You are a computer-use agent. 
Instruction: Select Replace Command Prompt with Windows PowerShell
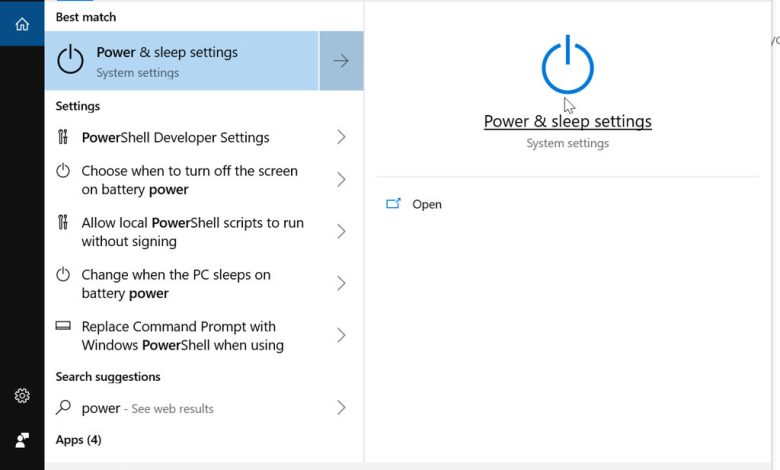204,336
